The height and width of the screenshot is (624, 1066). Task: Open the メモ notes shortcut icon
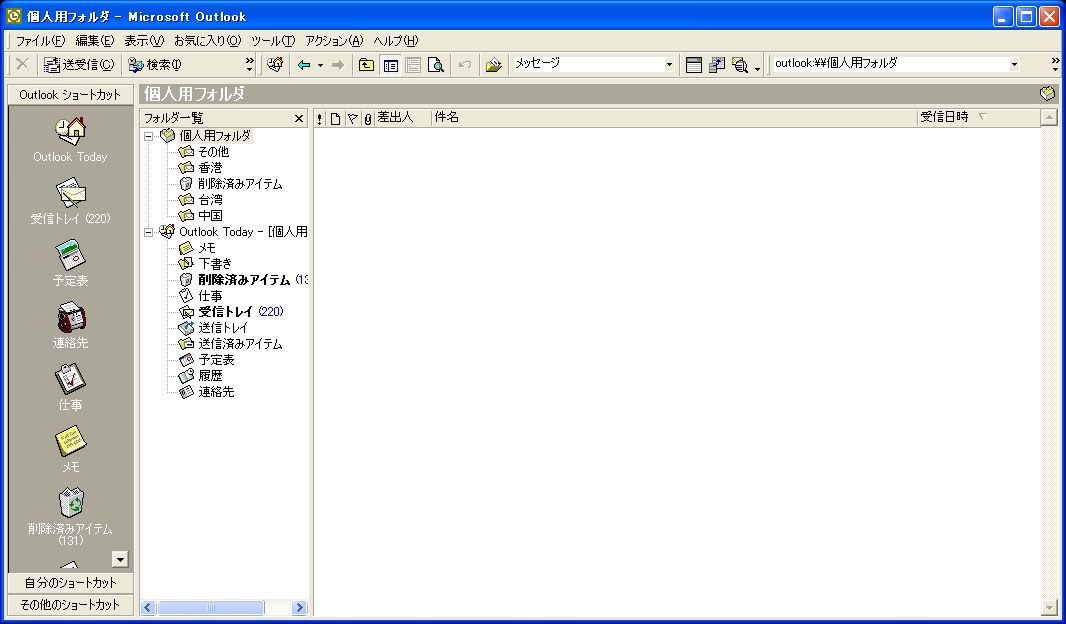(70, 440)
